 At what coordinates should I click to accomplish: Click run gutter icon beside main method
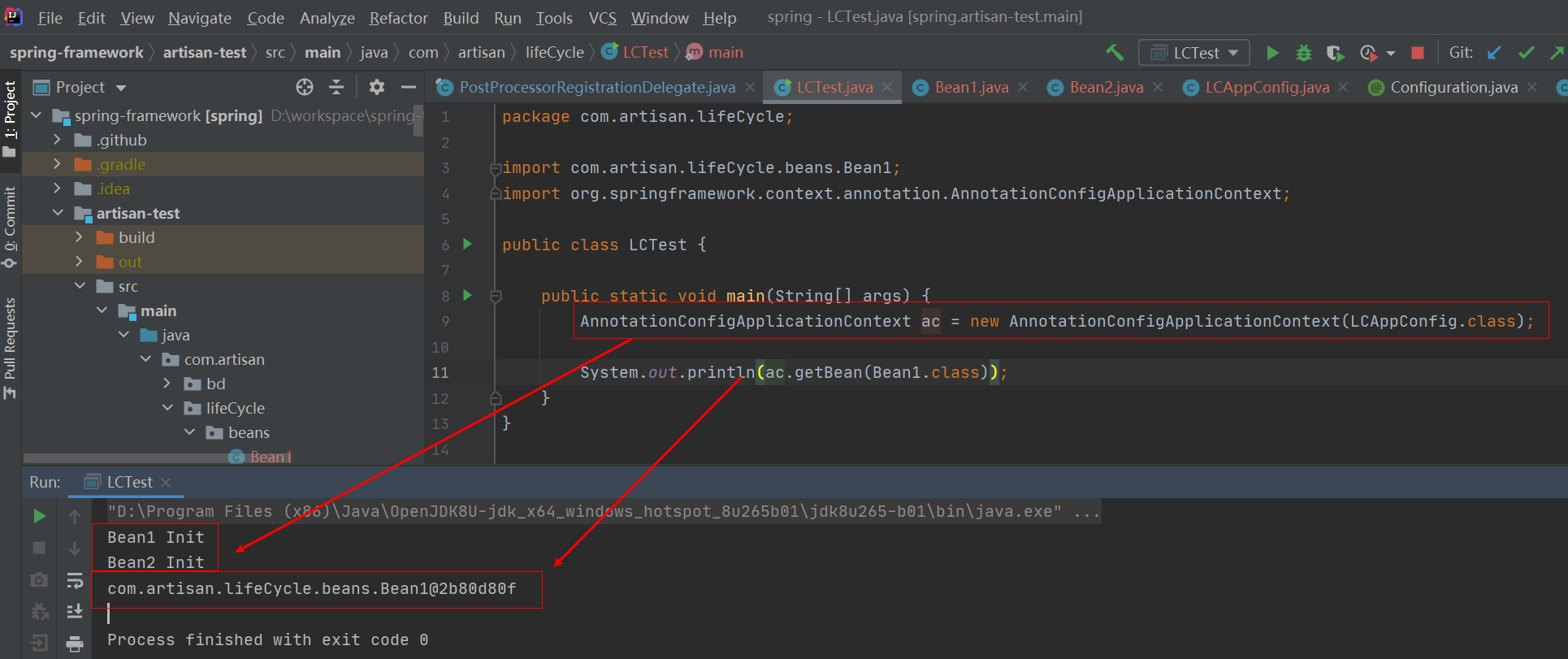[467, 295]
